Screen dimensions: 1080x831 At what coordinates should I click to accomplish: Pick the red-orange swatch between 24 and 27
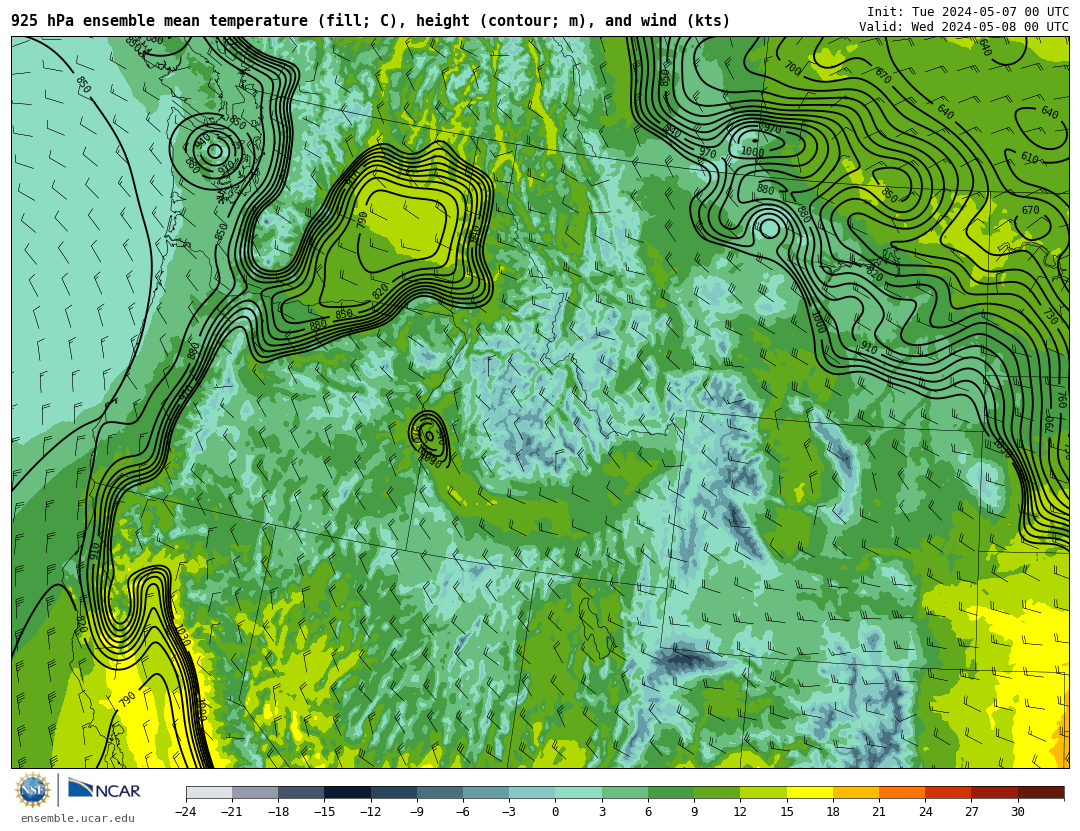pyautogui.click(x=948, y=792)
